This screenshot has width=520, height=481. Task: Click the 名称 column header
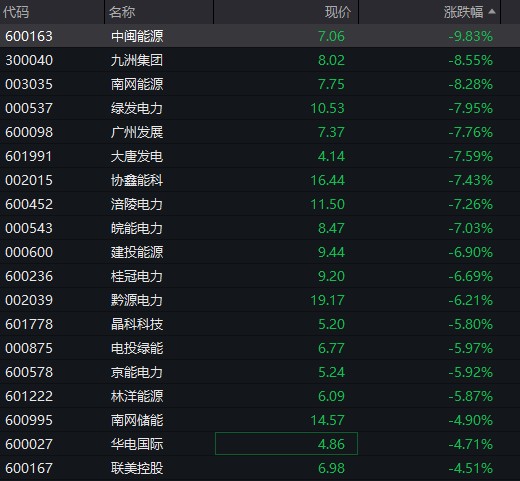coord(122,12)
